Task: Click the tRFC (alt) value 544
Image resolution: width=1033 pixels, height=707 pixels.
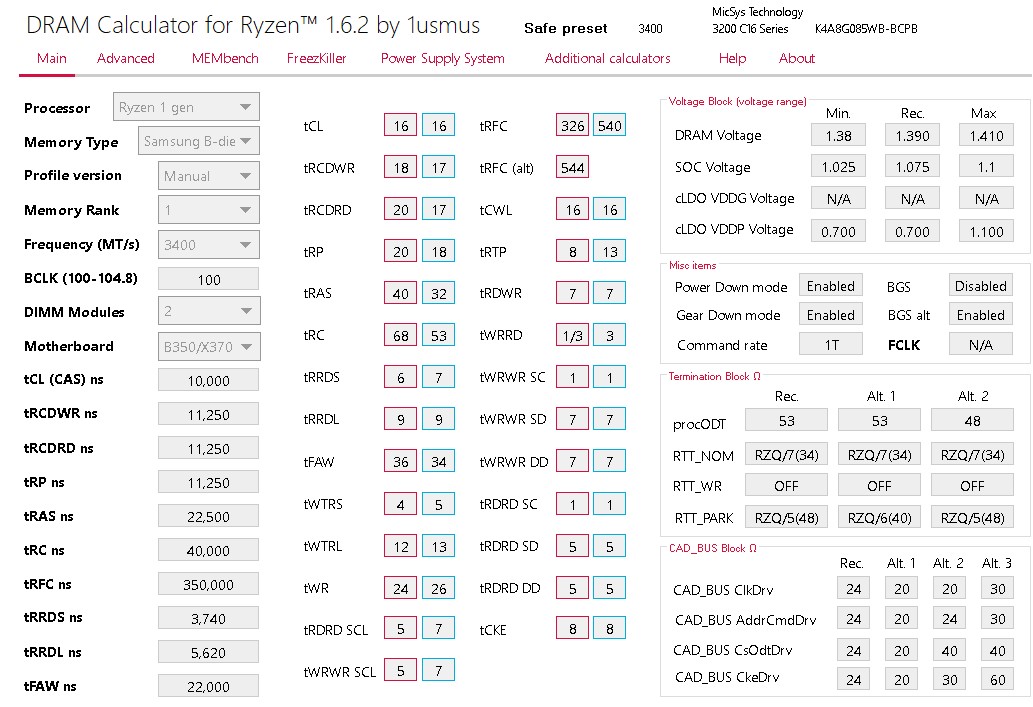Action: pos(572,167)
